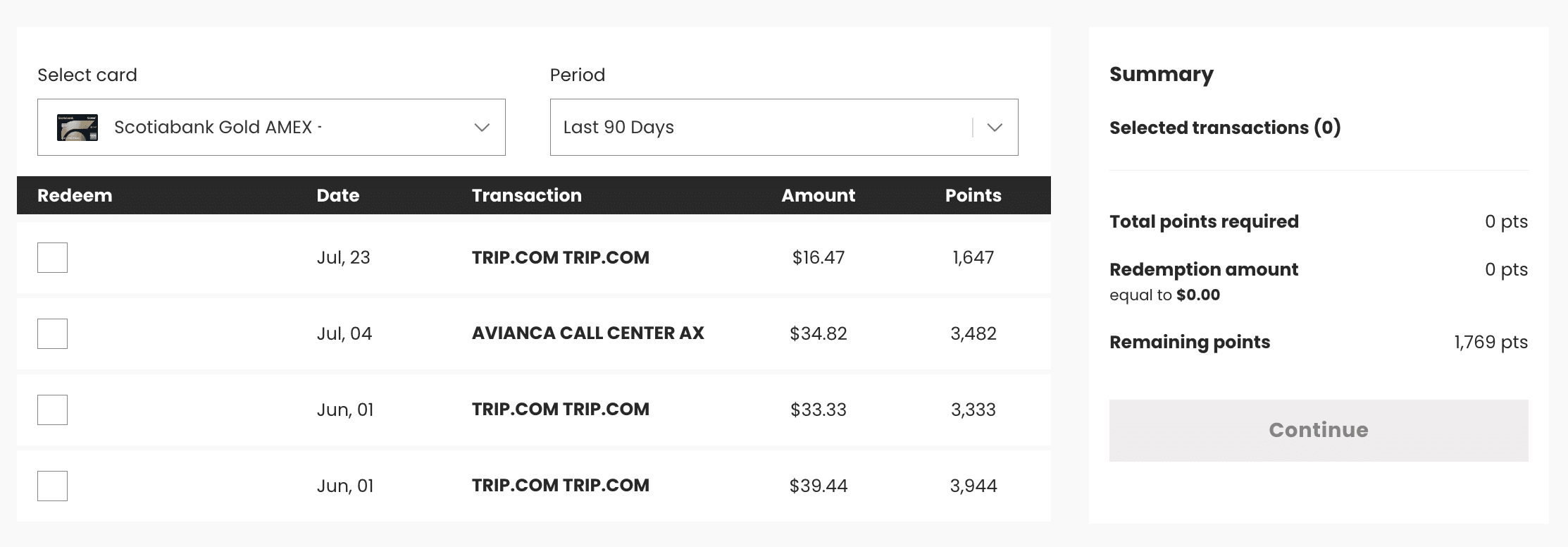This screenshot has width=1568, height=547.
Task: Click the Amount column header
Action: (818, 195)
